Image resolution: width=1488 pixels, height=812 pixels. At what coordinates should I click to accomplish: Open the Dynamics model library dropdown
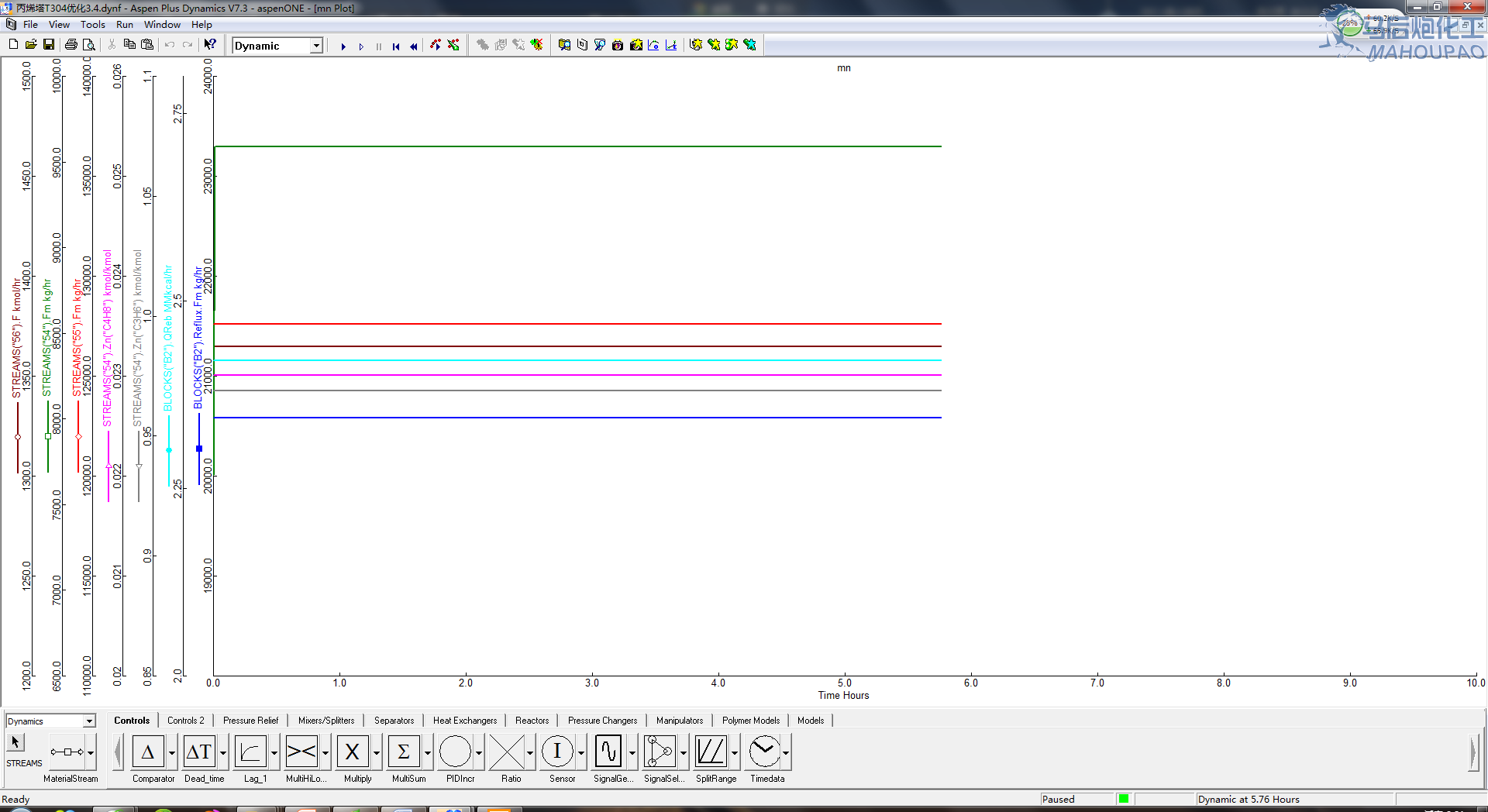tap(89, 721)
